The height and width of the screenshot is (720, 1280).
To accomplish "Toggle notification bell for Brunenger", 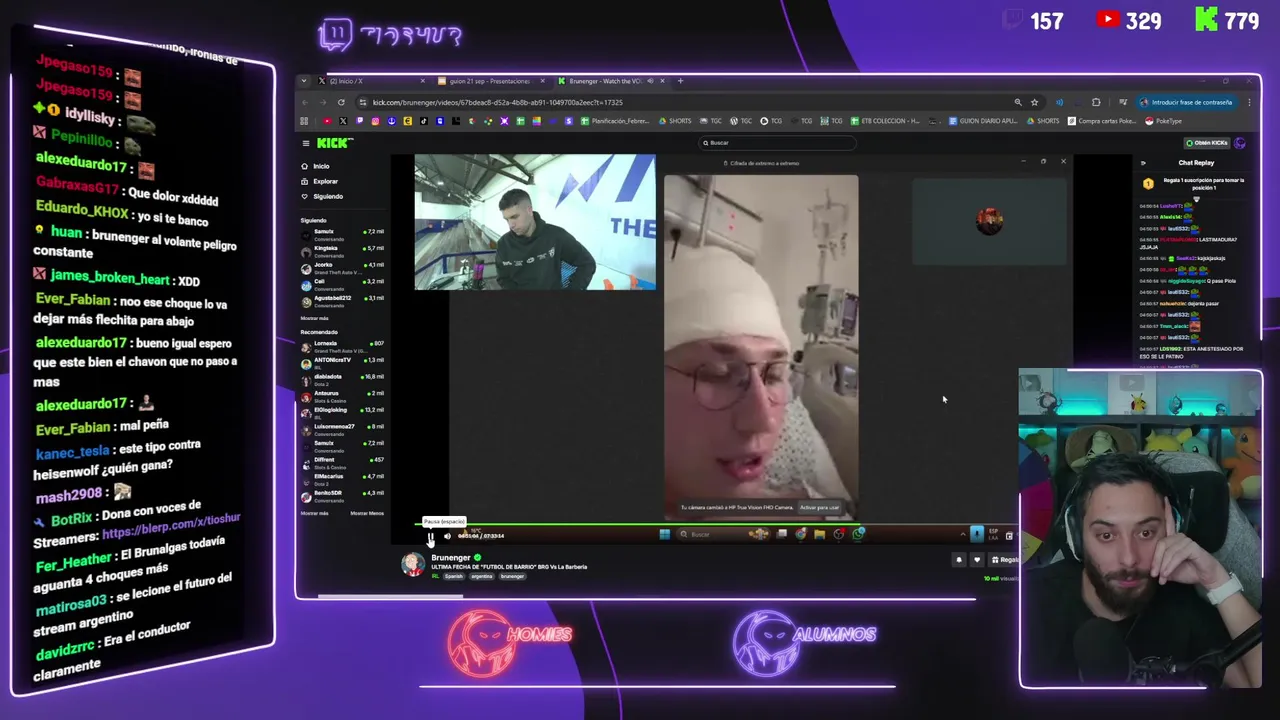I will click(x=959, y=560).
